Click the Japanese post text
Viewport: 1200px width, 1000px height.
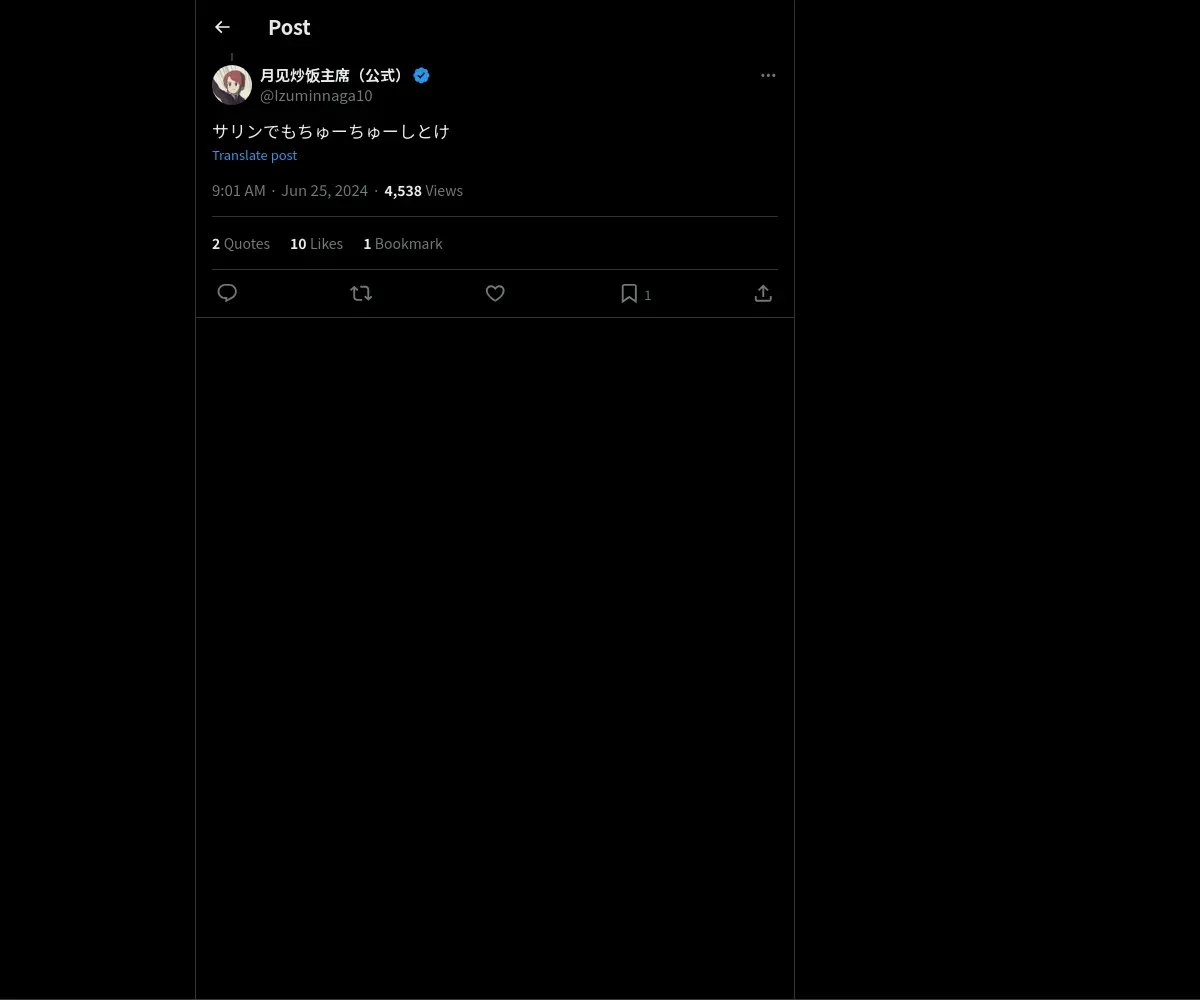tap(331, 131)
